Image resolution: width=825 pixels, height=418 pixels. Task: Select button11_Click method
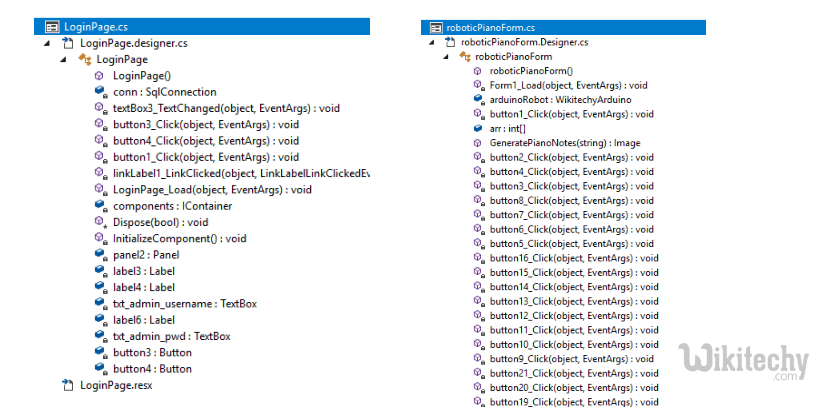point(574,330)
